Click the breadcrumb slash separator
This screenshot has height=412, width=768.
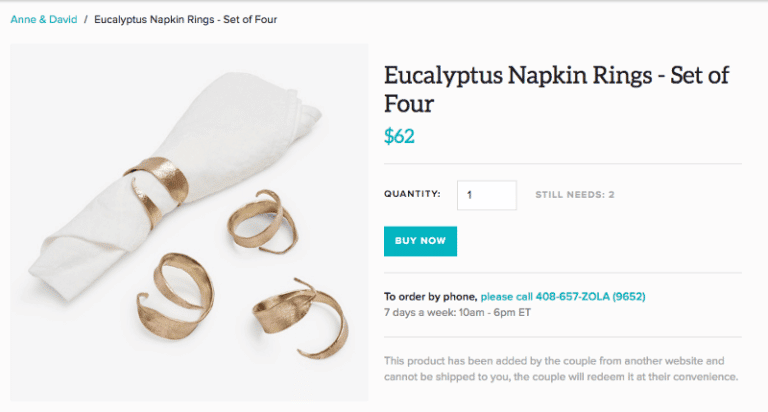[85, 19]
